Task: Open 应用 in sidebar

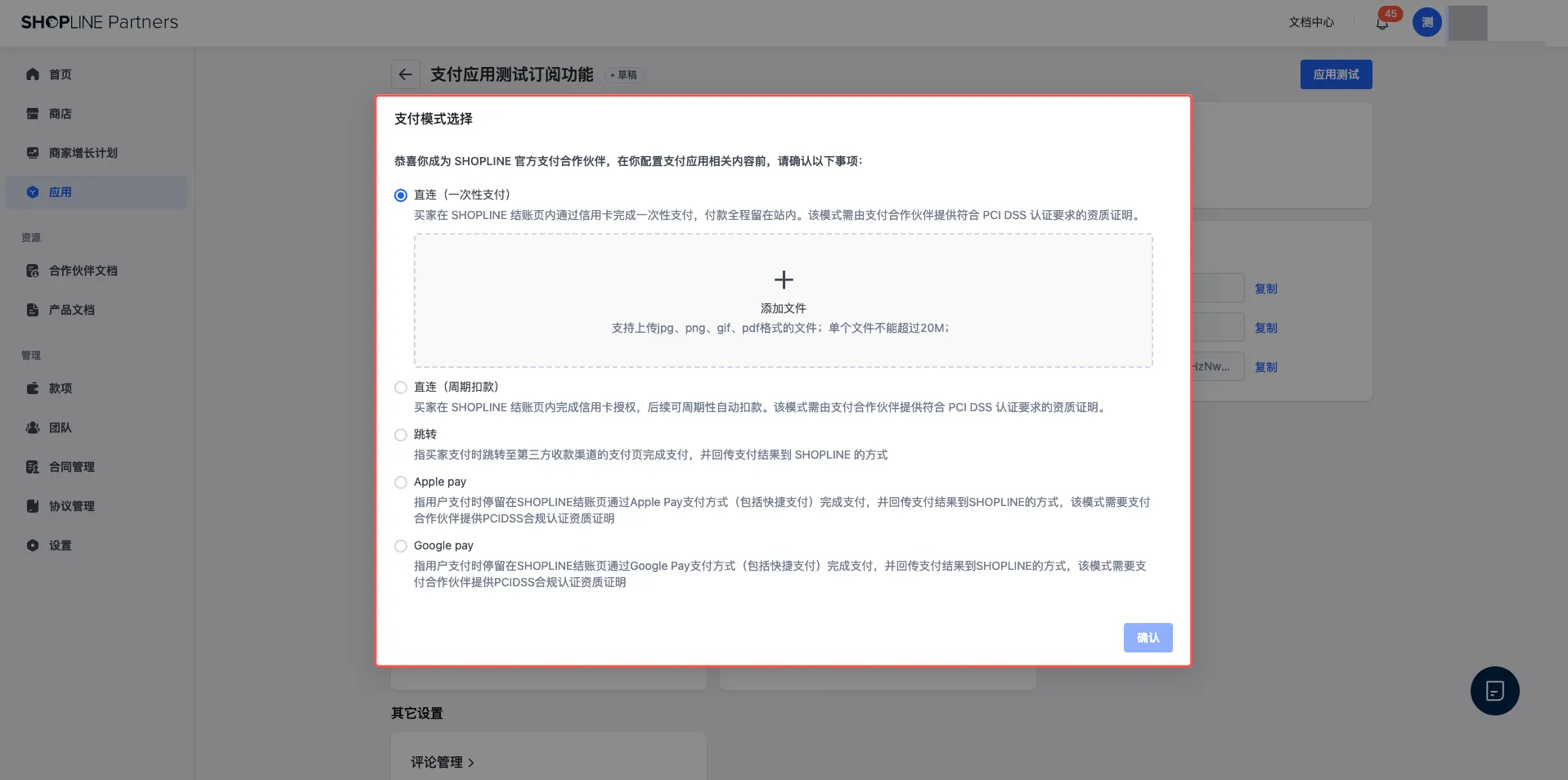Action: [97, 192]
